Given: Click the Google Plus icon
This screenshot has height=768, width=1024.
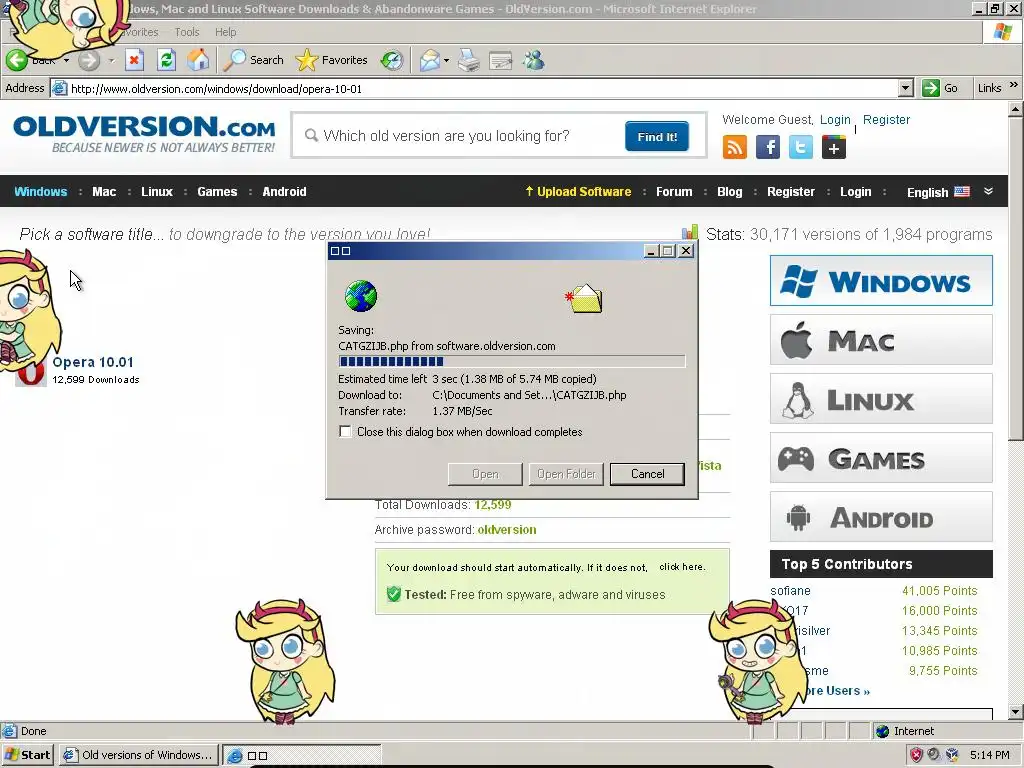Looking at the screenshot, I should pos(833,147).
